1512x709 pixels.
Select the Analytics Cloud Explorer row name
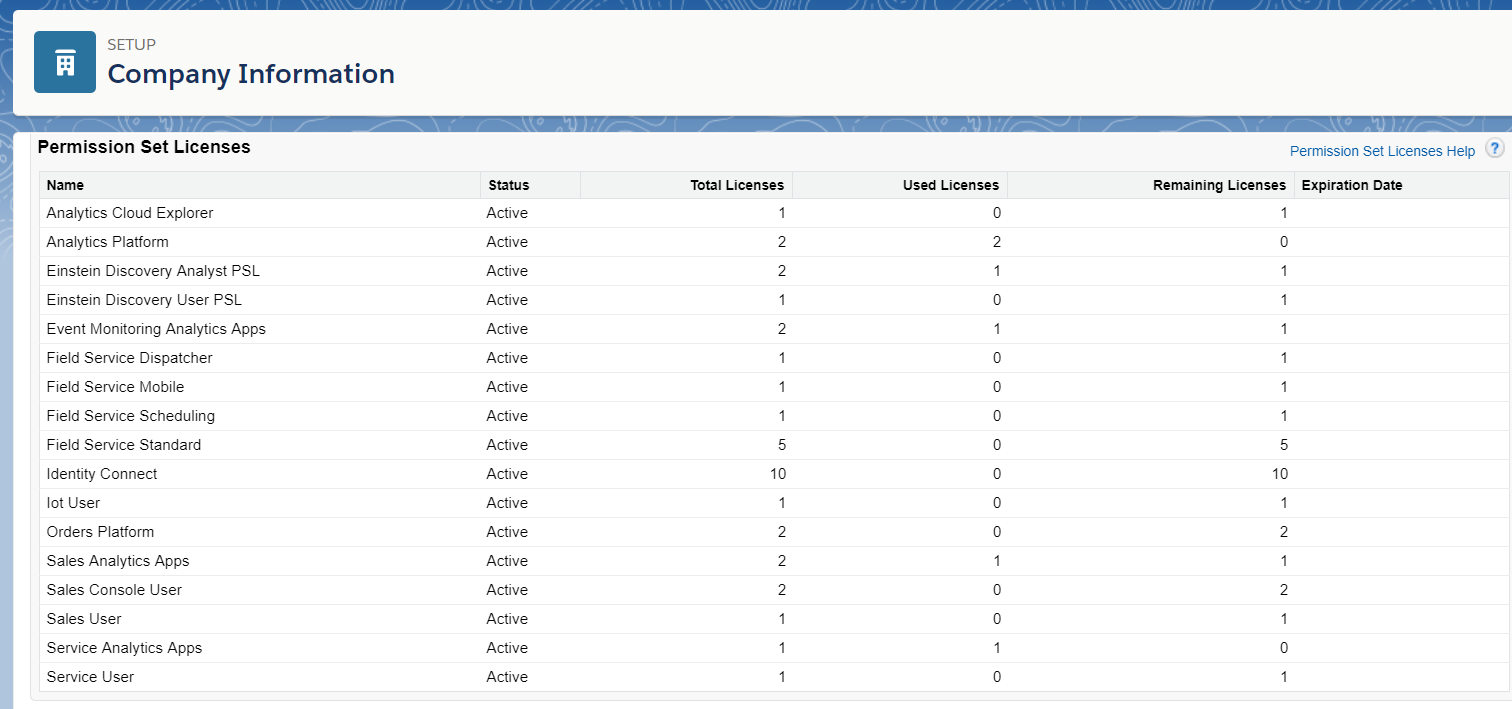tap(130, 213)
